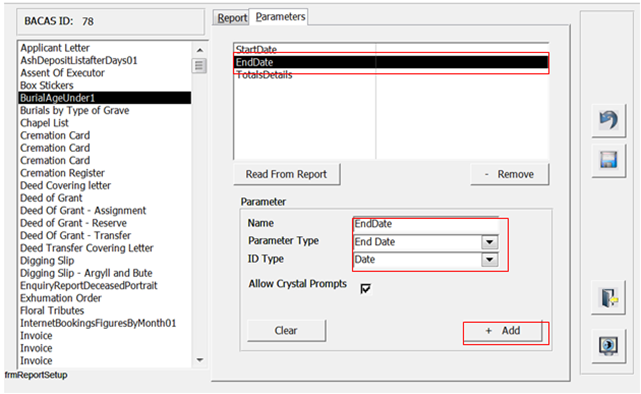
Task: Select Digging Slip - Argyll and Bute
Action: (105, 273)
